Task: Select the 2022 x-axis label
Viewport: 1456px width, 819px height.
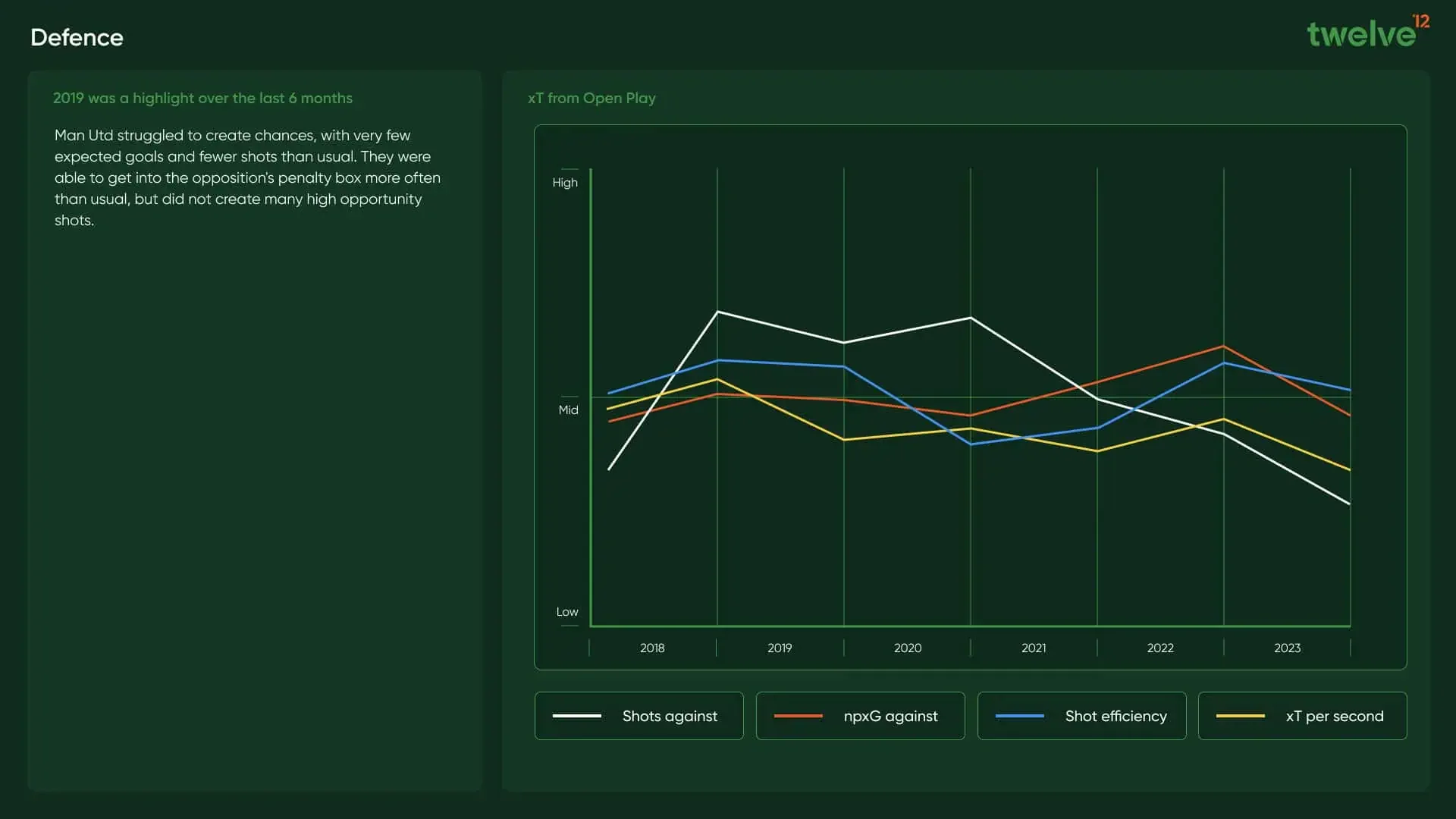Action: pyautogui.click(x=1160, y=648)
